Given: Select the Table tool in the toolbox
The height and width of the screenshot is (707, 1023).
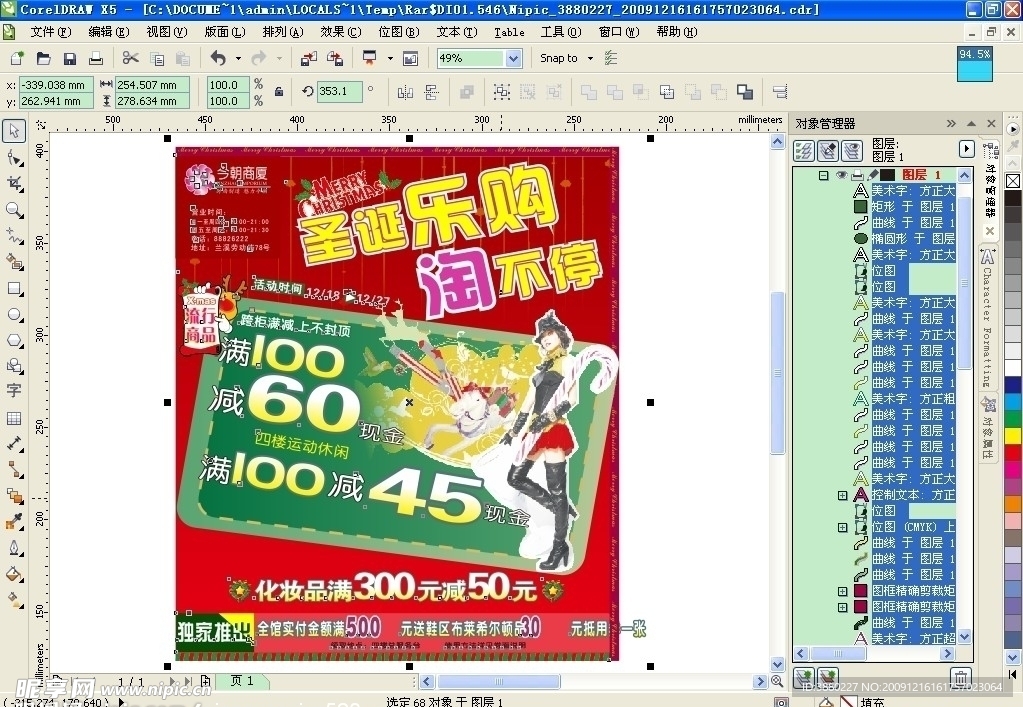Looking at the screenshot, I should point(14,418).
